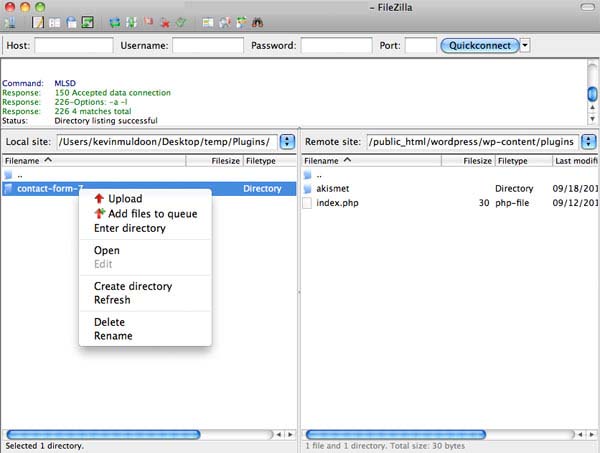
Task: Choose Upload from the context menu
Action: point(145,199)
